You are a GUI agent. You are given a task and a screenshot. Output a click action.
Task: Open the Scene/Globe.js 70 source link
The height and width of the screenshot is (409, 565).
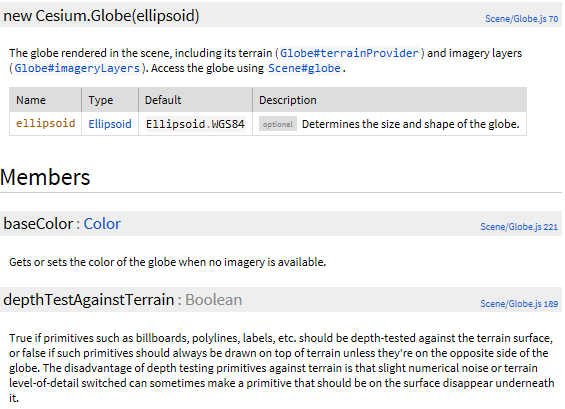(521, 19)
